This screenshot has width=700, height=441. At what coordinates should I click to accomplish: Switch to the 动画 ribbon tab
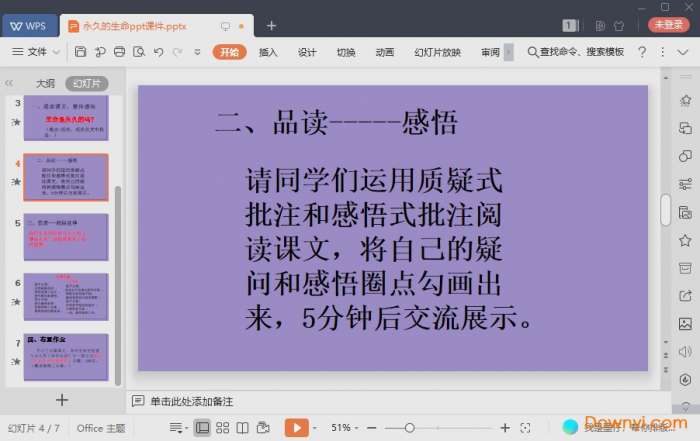coord(384,52)
